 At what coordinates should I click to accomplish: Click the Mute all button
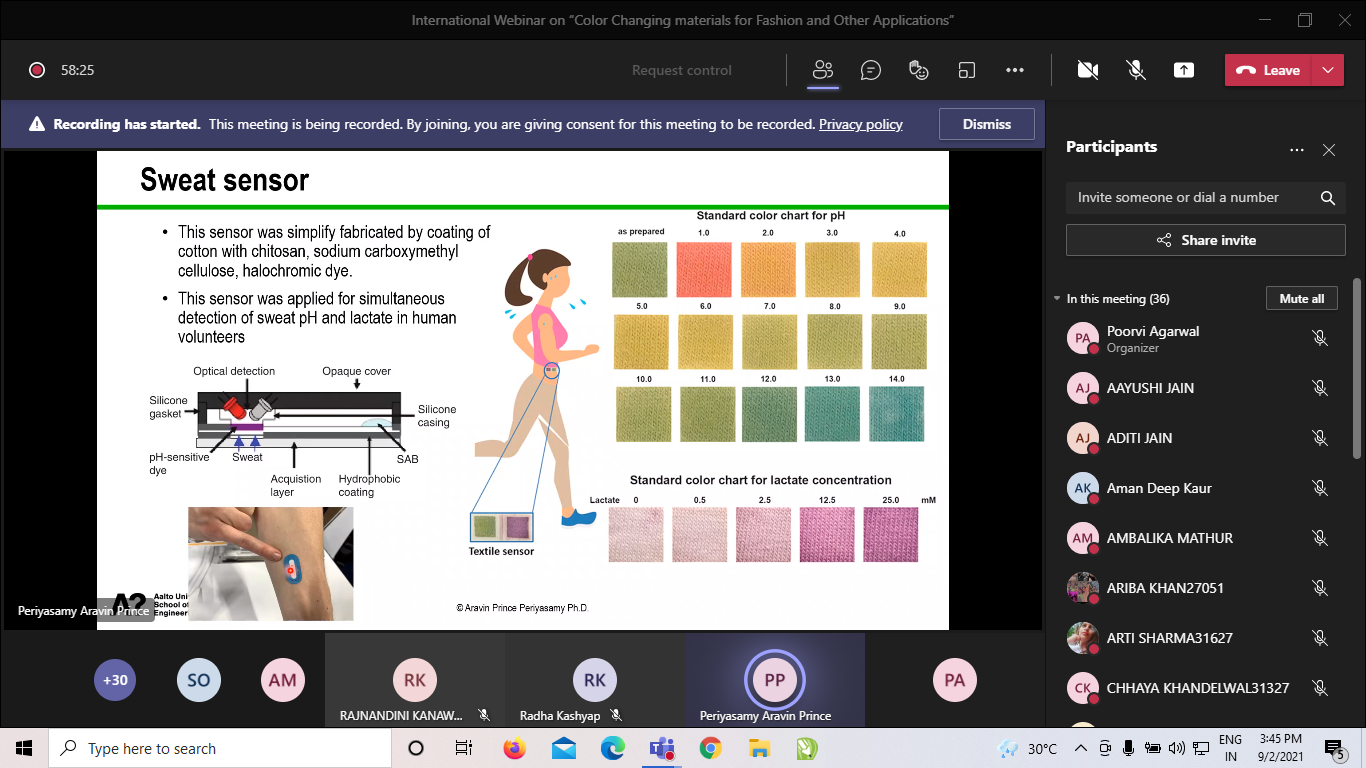[1301, 299]
